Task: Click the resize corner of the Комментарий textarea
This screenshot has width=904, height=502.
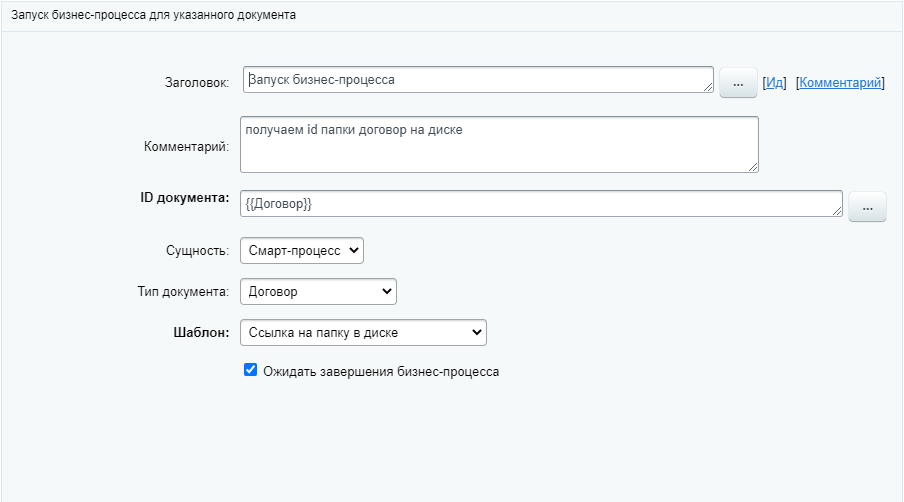Action: point(752,166)
